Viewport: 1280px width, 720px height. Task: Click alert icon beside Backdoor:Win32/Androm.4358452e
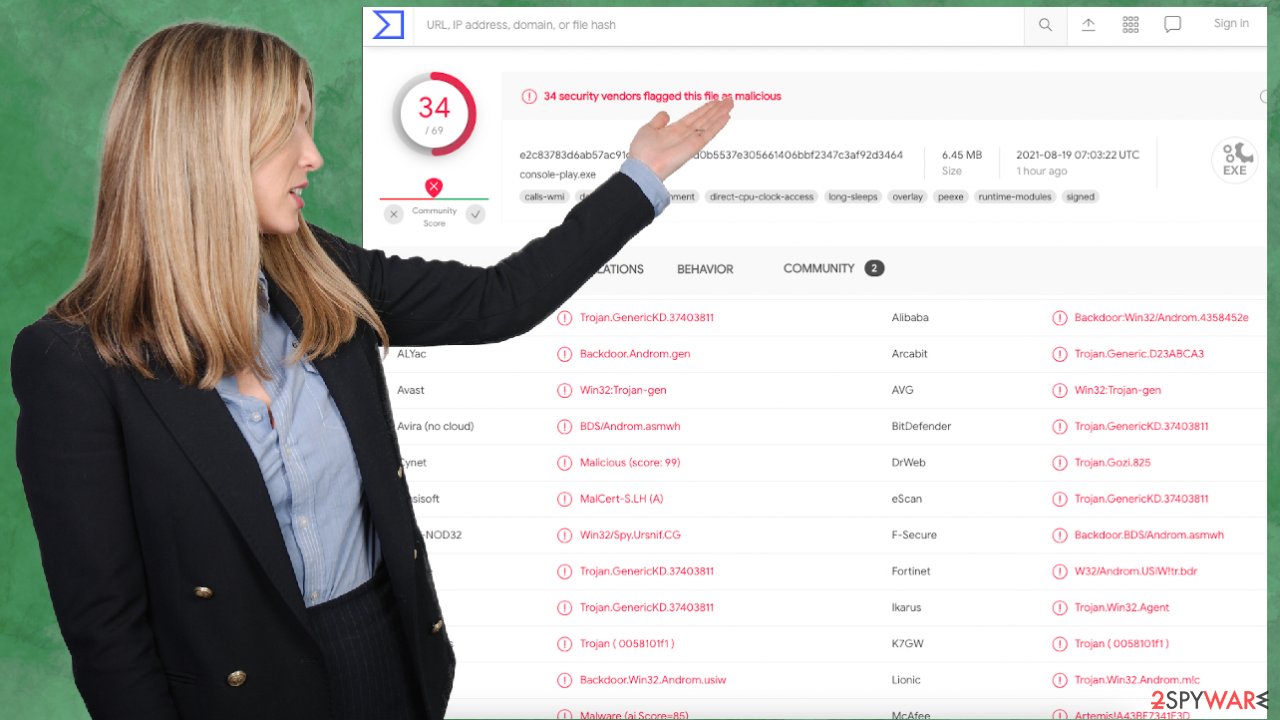tap(1060, 318)
